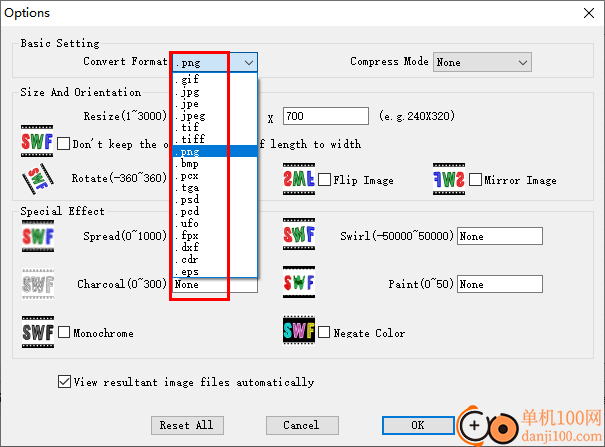This screenshot has width=605, height=447.
Task: Open the Compress Mode dropdown
Action: point(482,62)
